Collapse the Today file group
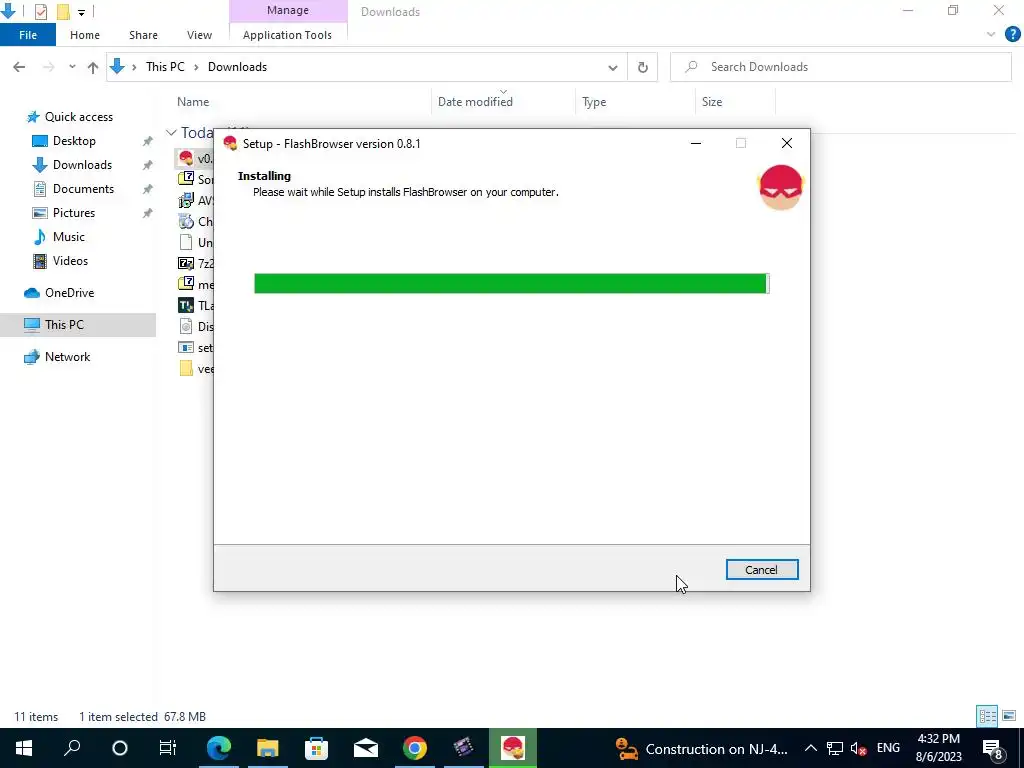The width and height of the screenshot is (1024, 768). tap(171, 133)
